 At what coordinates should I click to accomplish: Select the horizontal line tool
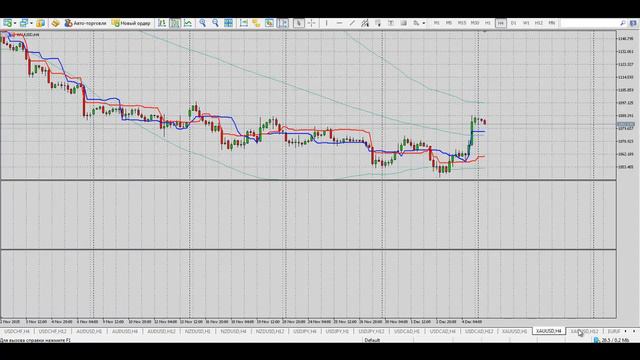click(x=339, y=23)
